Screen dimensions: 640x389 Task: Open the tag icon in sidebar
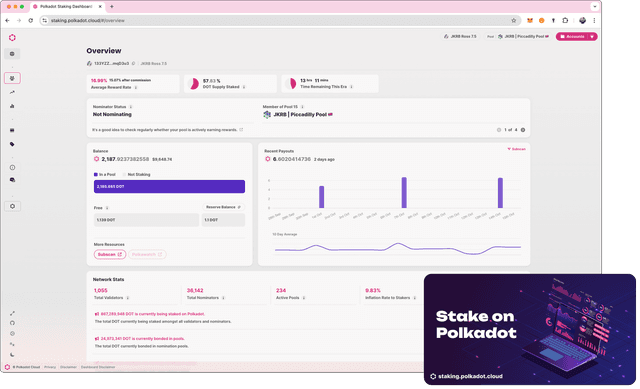pos(12,144)
